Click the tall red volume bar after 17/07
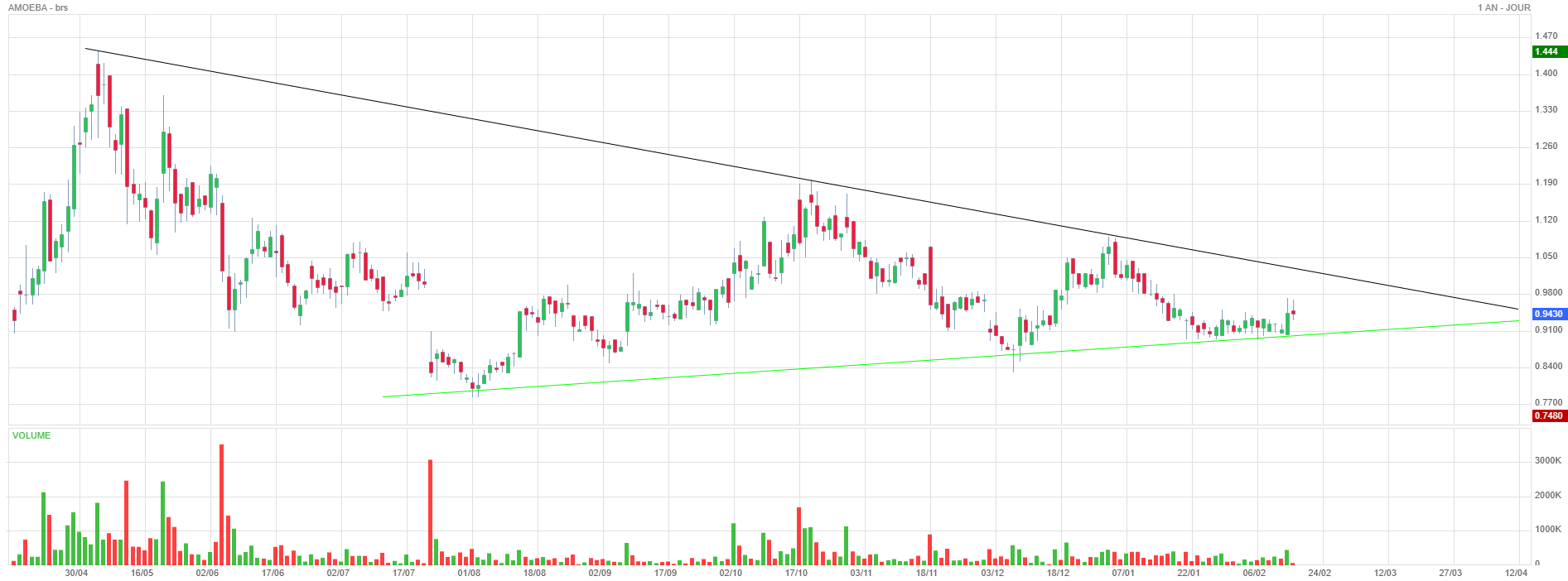1568x581 pixels. 430,512
